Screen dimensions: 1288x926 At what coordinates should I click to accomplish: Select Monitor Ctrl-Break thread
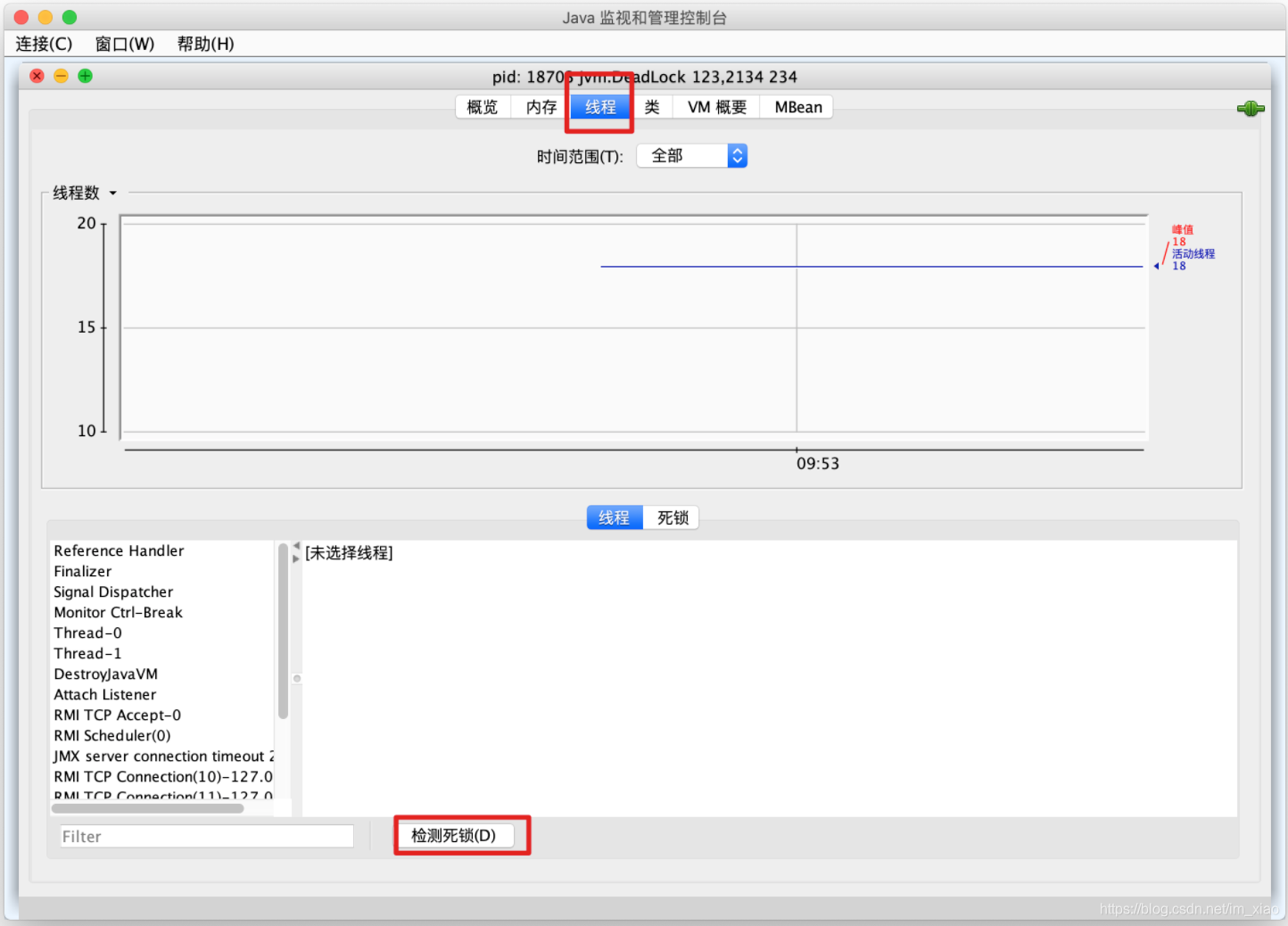coord(162,612)
